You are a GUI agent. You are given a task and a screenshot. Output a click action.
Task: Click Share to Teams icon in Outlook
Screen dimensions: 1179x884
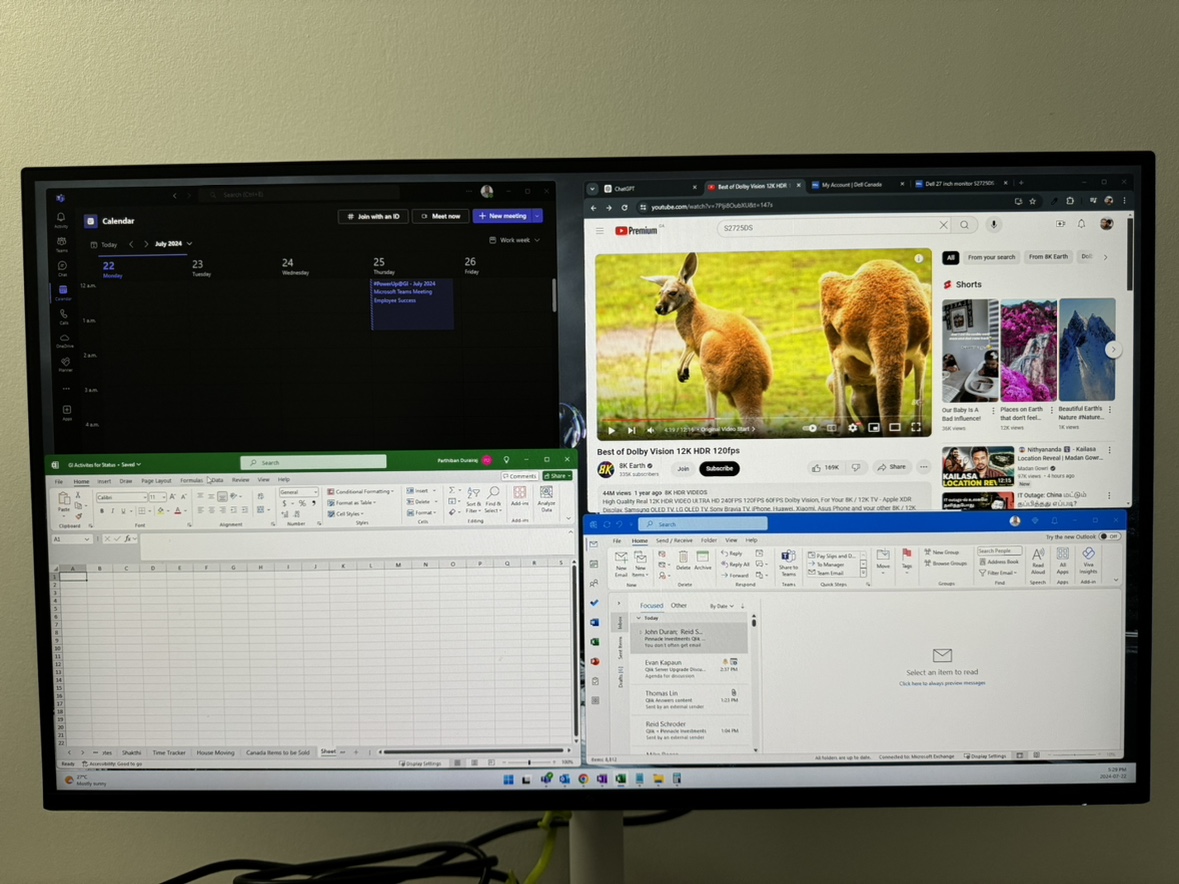[x=788, y=562]
